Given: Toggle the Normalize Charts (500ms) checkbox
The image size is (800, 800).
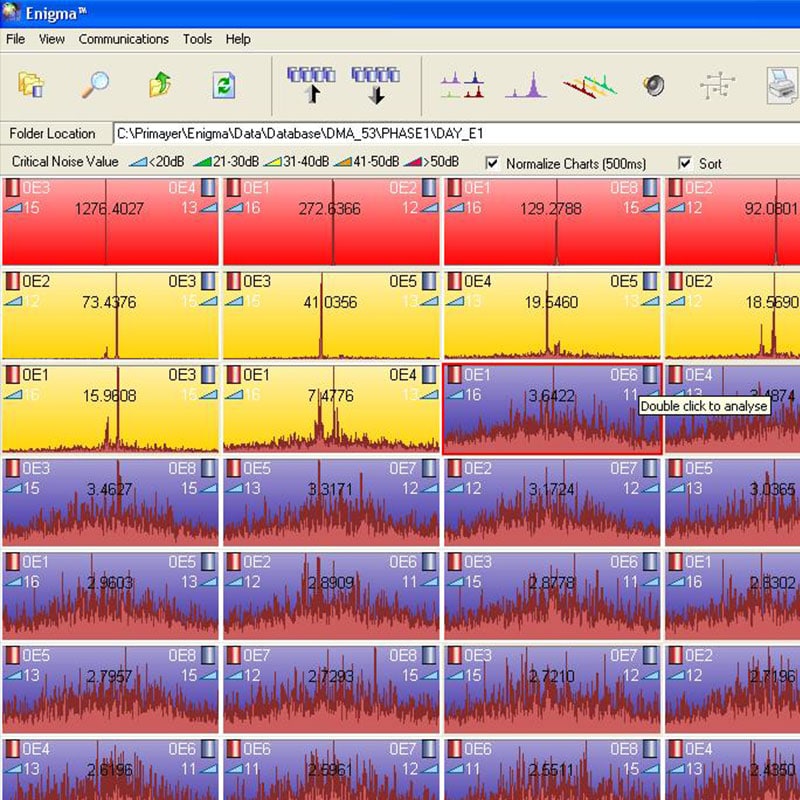Looking at the screenshot, I should tap(492, 163).
